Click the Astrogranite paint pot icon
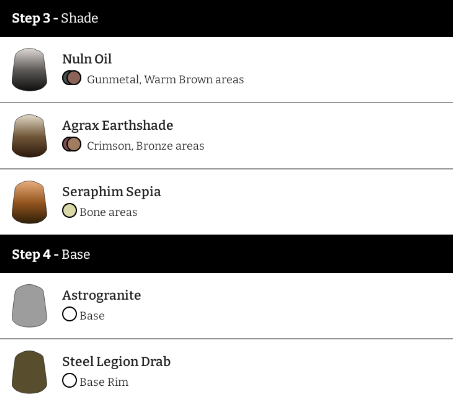The width and height of the screenshot is (453, 403). click(x=29, y=306)
